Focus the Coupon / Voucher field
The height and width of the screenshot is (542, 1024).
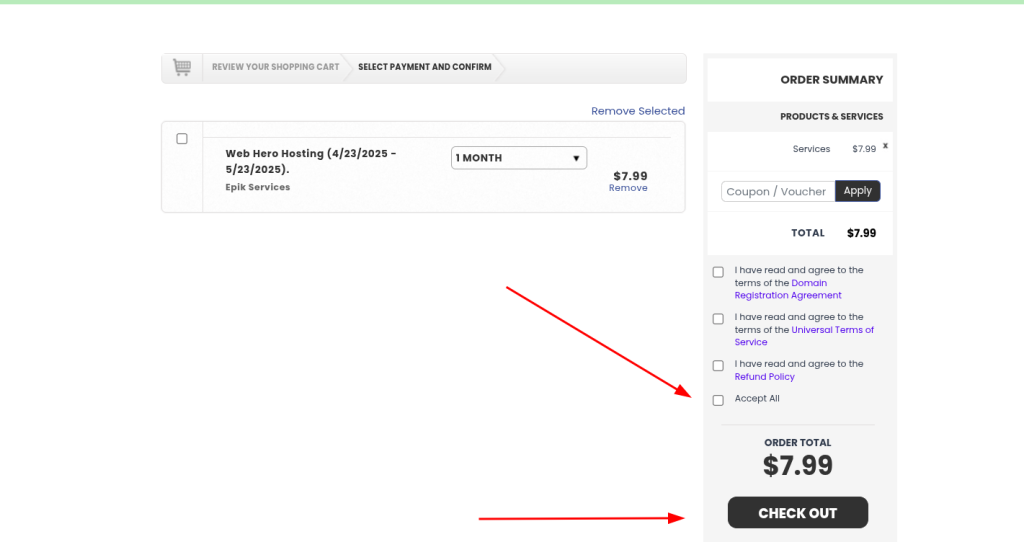pyautogui.click(x=778, y=191)
